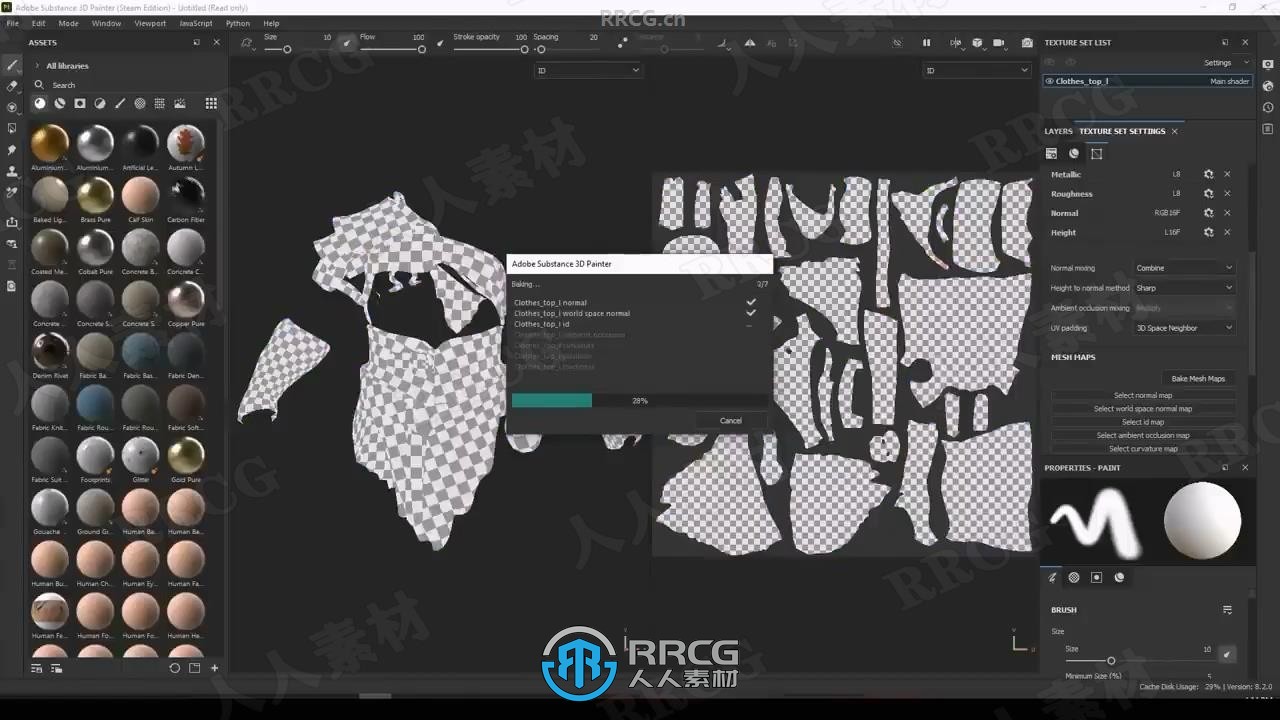The image size is (1280, 720).
Task: Select the Projection tool
Action: pyautogui.click(x=12, y=107)
